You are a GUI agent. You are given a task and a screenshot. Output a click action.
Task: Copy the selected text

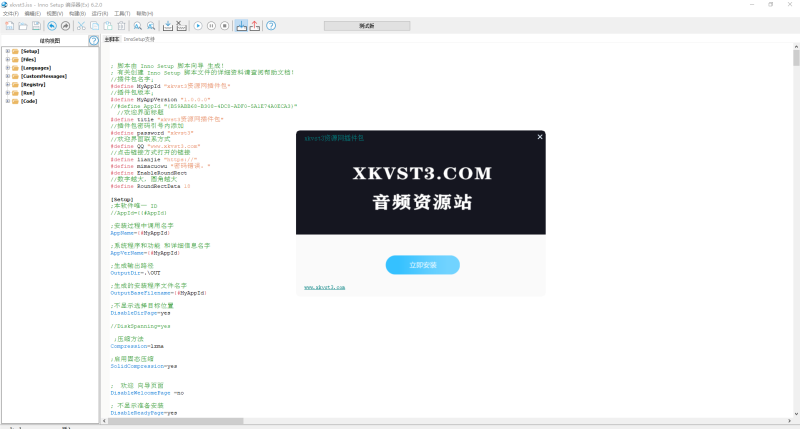tap(94, 26)
